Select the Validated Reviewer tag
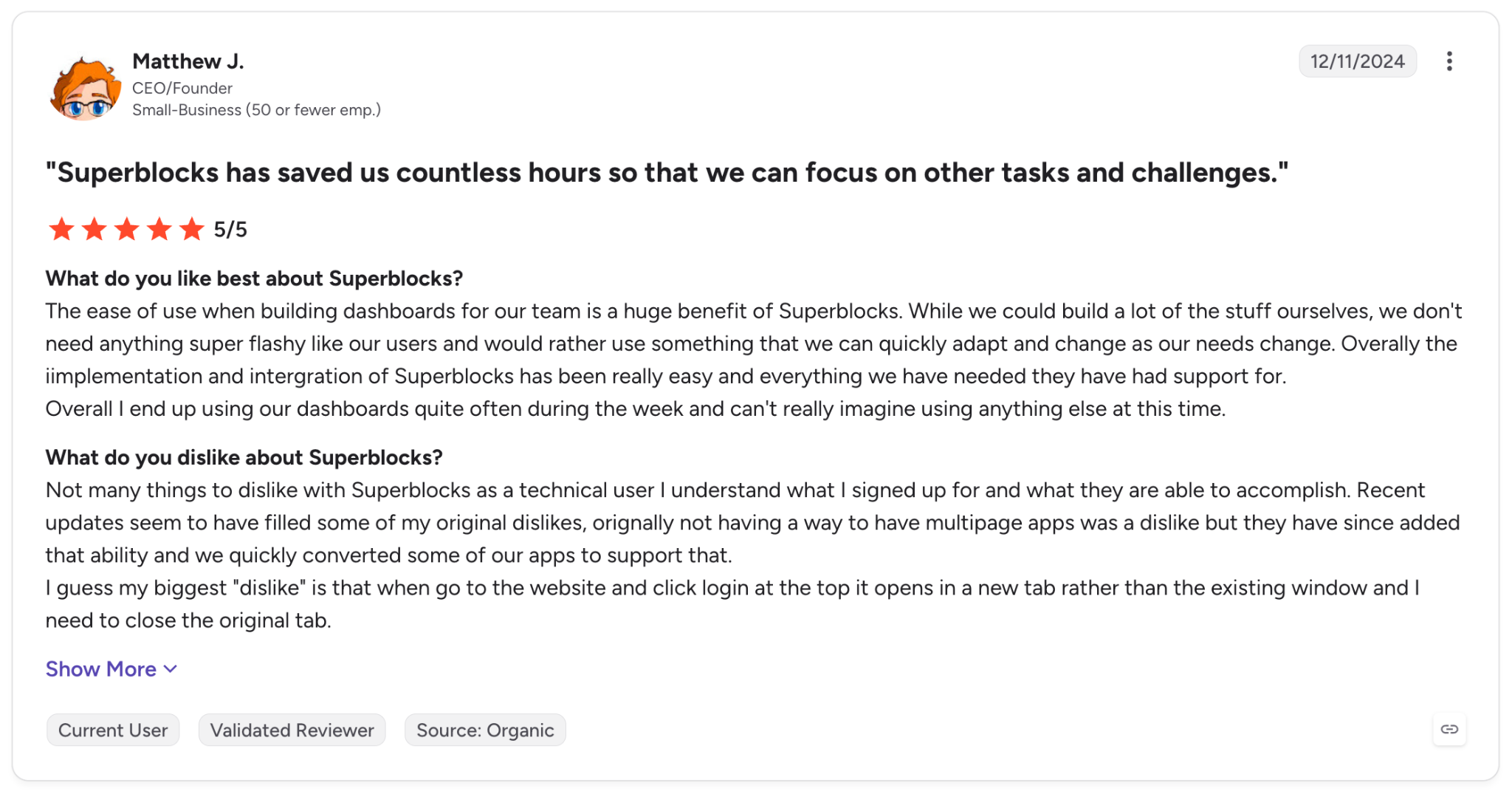This screenshot has width=1512, height=794. (x=292, y=730)
